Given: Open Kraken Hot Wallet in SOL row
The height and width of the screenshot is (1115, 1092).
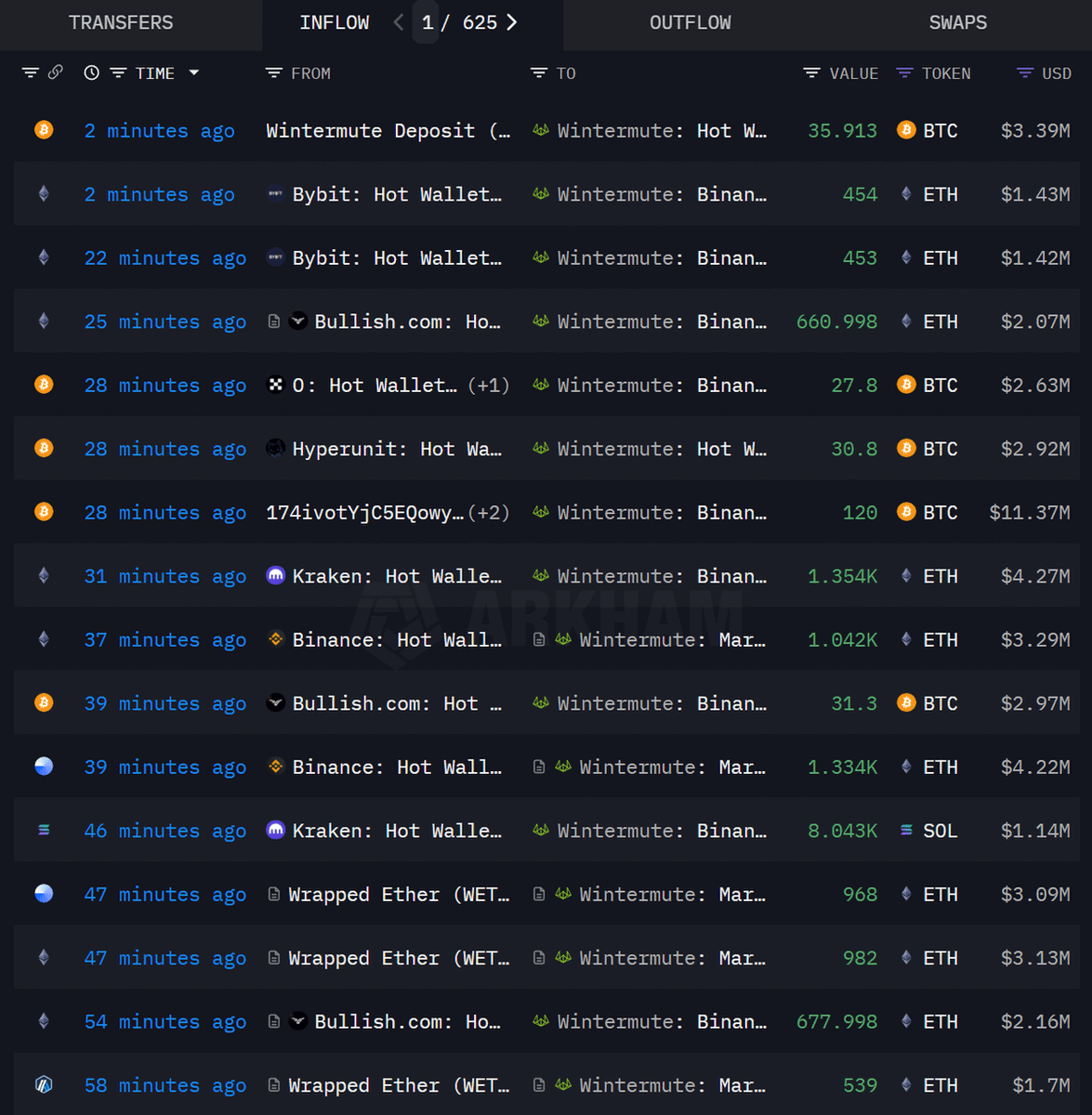Looking at the screenshot, I should click(397, 831).
